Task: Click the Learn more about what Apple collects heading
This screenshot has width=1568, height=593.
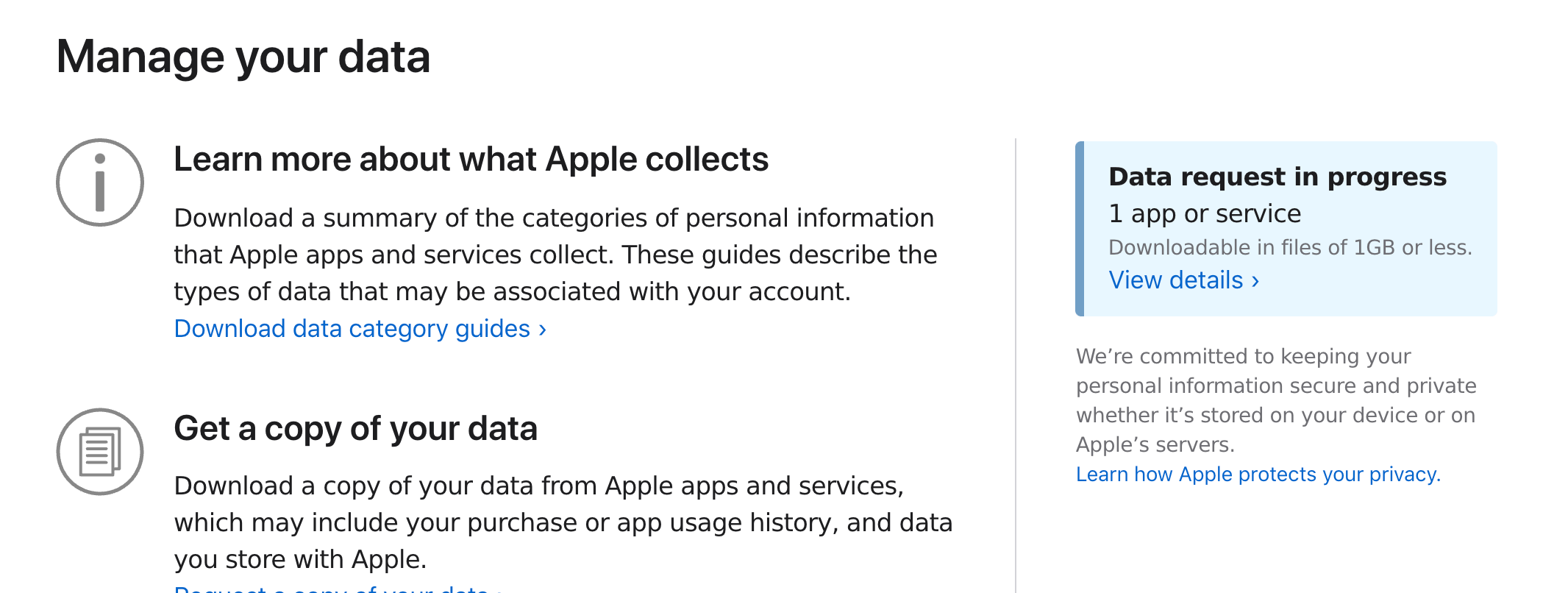Action: pyautogui.click(x=471, y=160)
